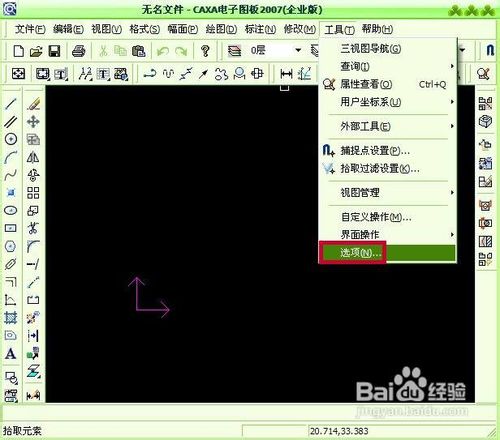Image resolution: width=500 pixels, height=440 pixels.
Task: Open the 帮助(H) menu
Action: 377,29
